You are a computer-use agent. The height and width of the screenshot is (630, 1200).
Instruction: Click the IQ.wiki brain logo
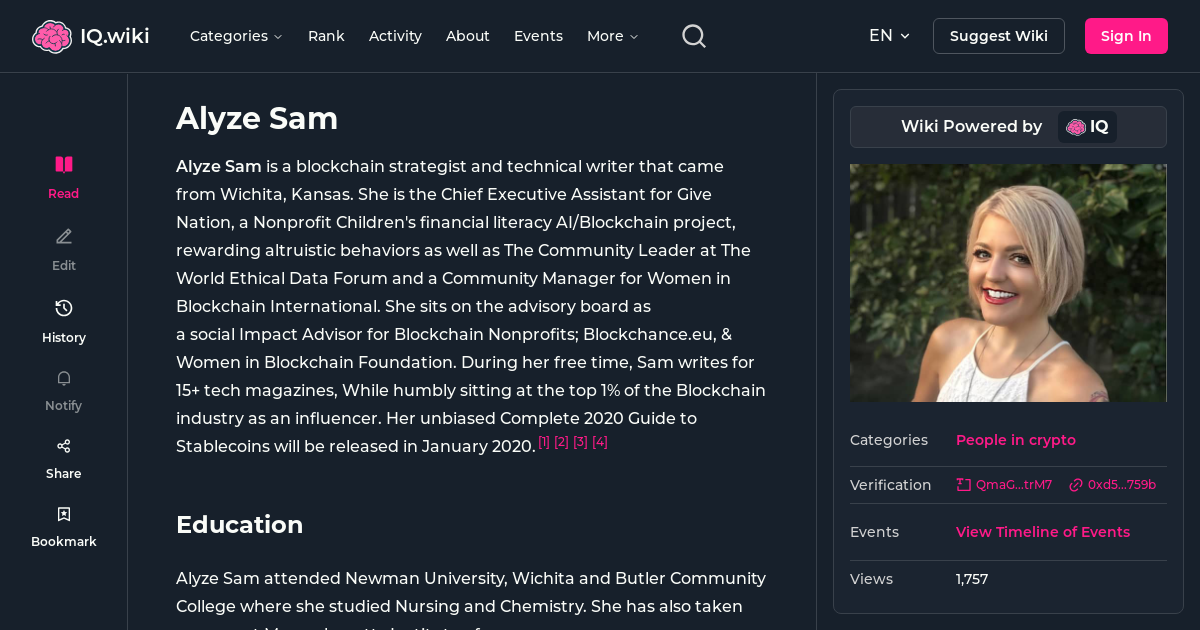pos(52,35)
